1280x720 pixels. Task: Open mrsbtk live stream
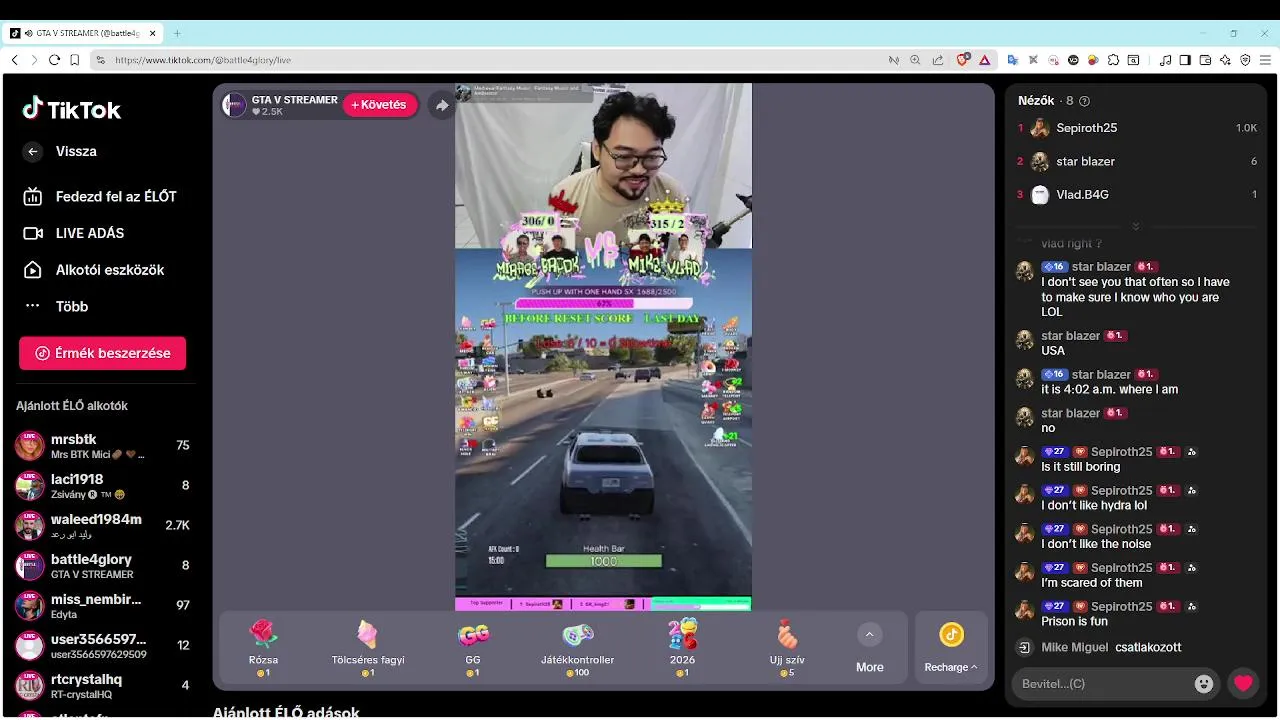(x=102, y=446)
